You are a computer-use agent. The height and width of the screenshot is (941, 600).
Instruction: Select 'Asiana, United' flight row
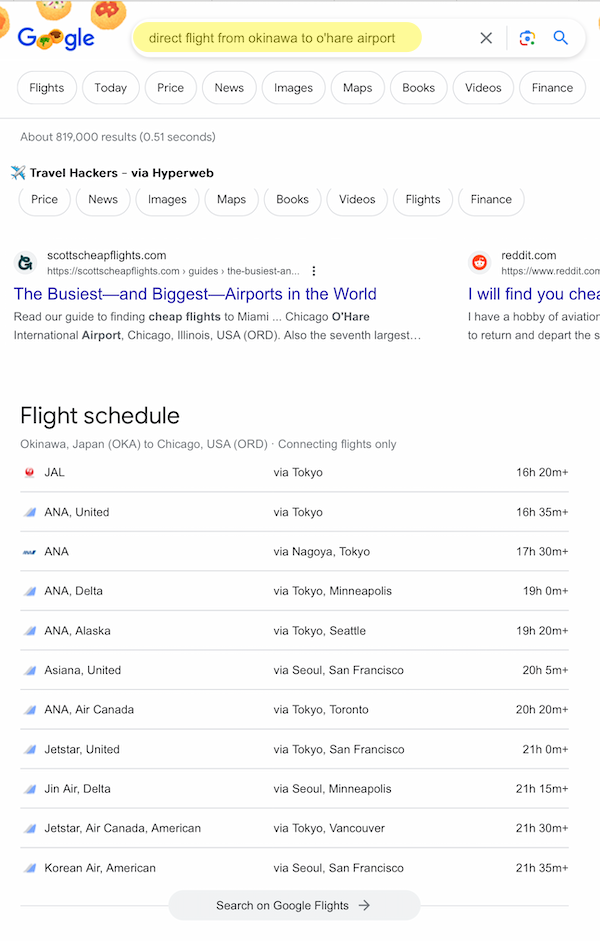tap(295, 670)
